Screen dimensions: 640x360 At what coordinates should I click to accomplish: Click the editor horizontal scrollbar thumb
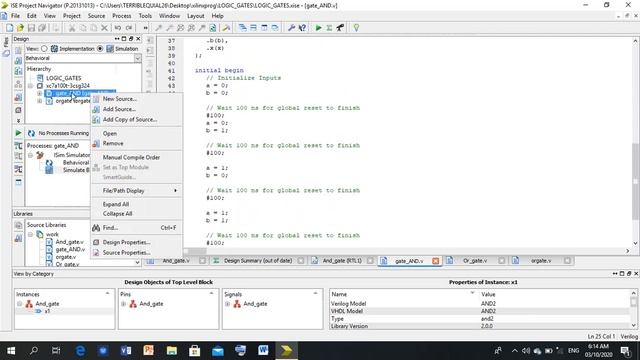tap(198, 251)
